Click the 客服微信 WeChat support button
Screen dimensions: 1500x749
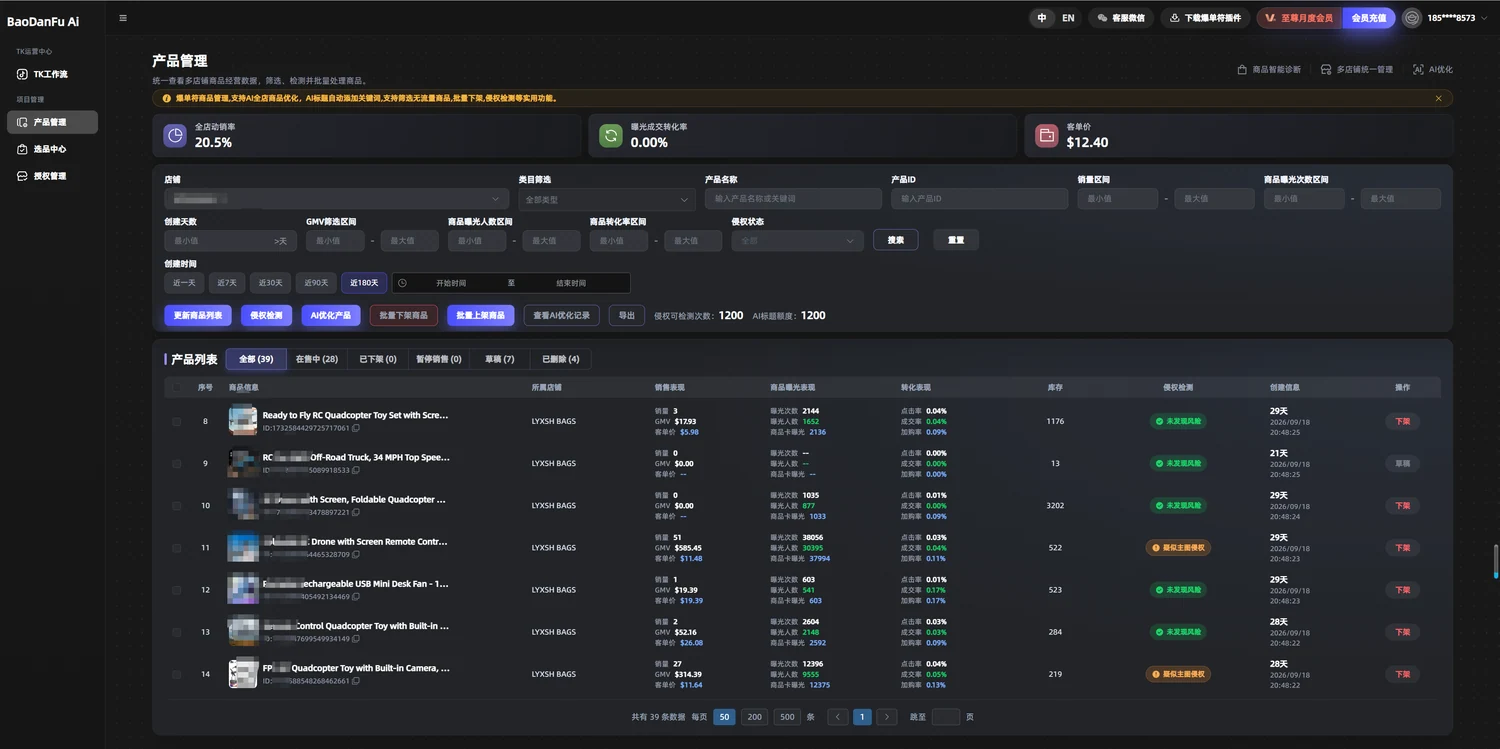[1121, 18]
